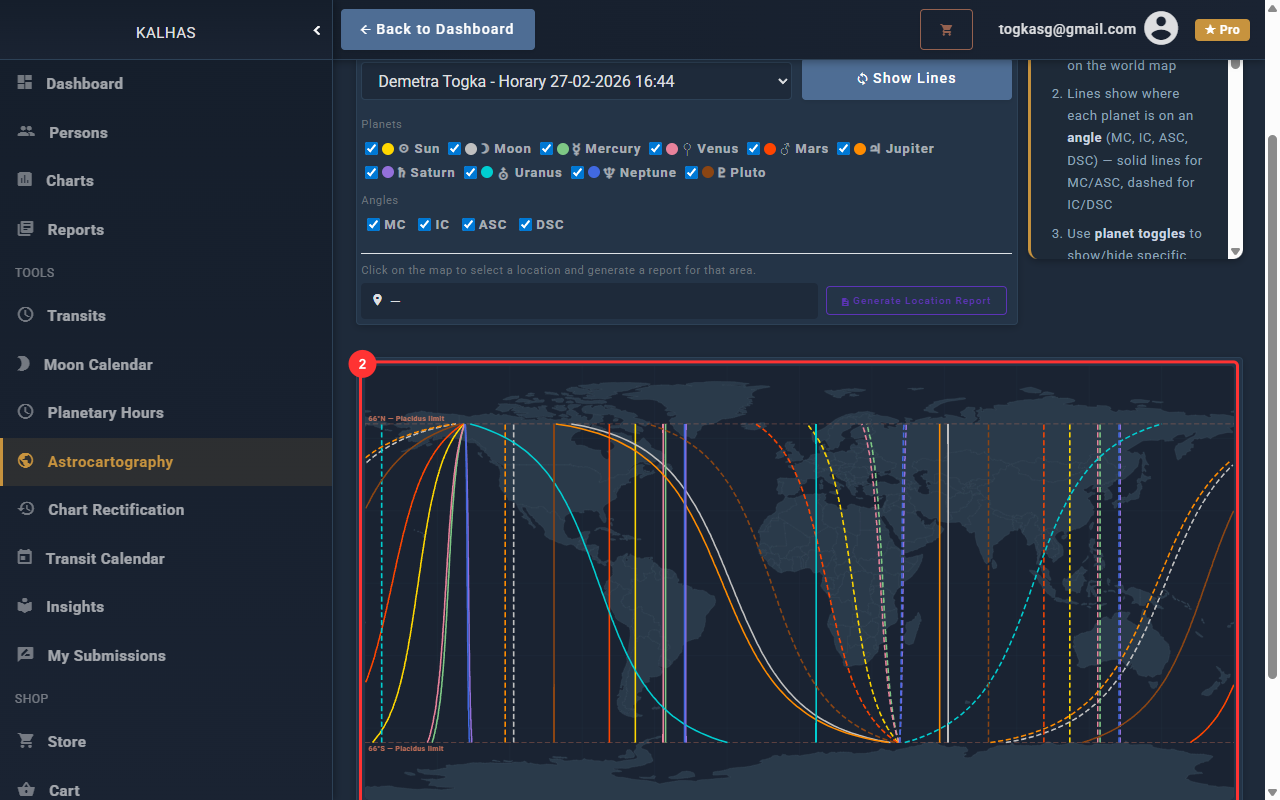Click the Moon Calendar crescent icon

(x=24, y=364)
